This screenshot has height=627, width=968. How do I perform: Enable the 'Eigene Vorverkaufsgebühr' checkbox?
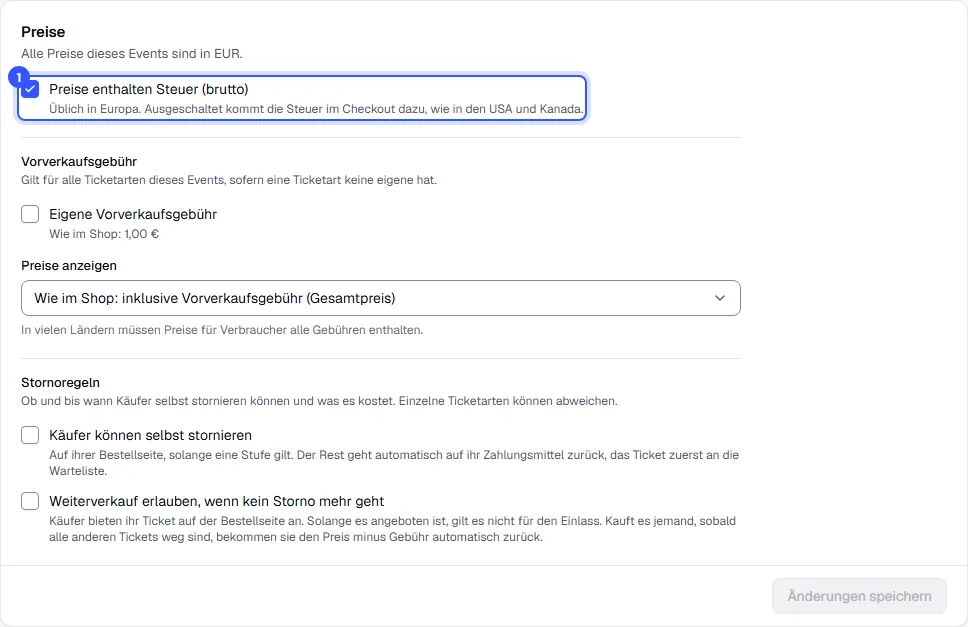pos(30,214)
